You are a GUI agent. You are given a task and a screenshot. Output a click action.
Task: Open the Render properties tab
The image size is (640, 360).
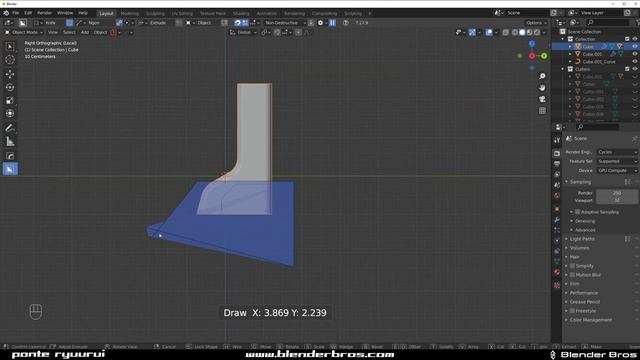coord(557,153)
